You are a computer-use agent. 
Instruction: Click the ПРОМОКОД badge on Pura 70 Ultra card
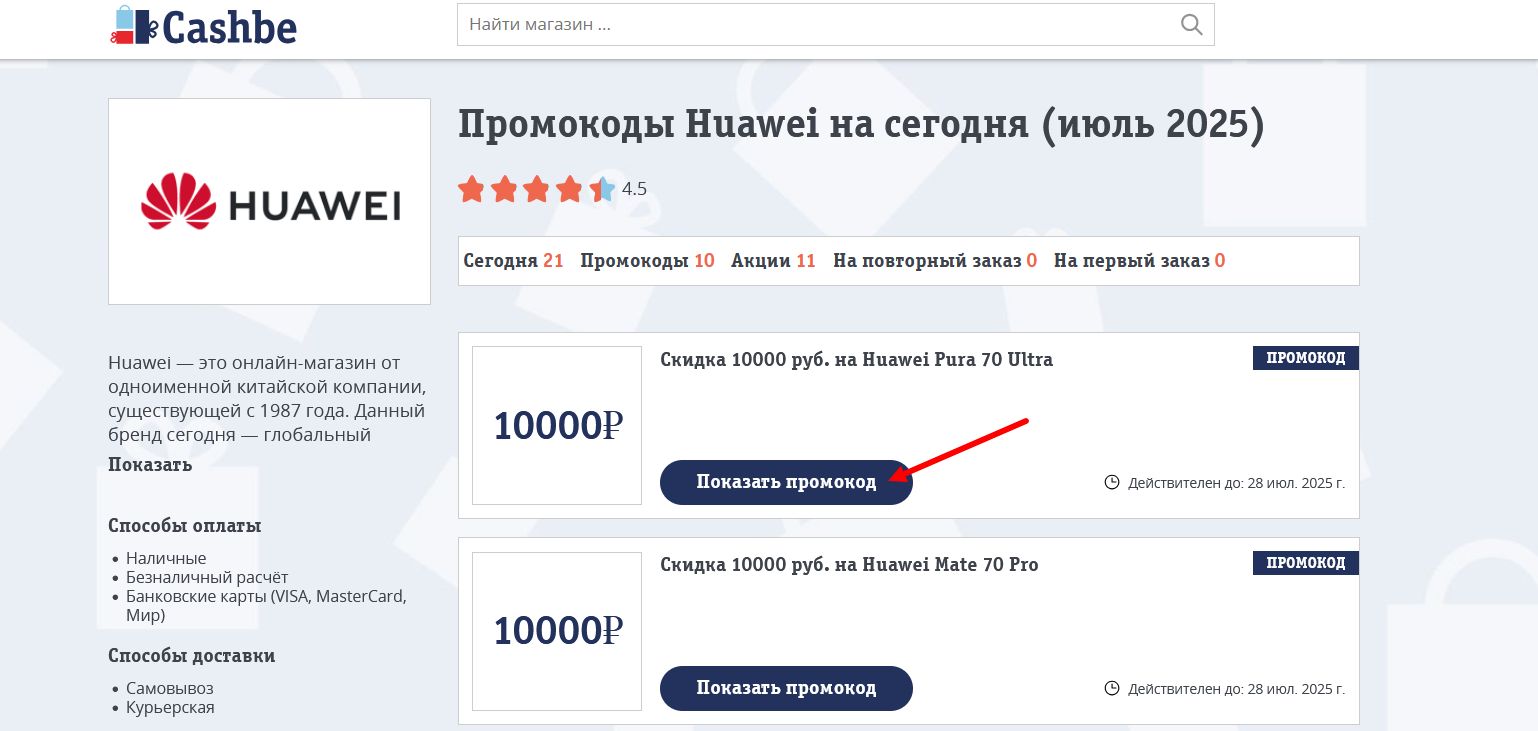pyautogui.click(x=1306, y=358)
